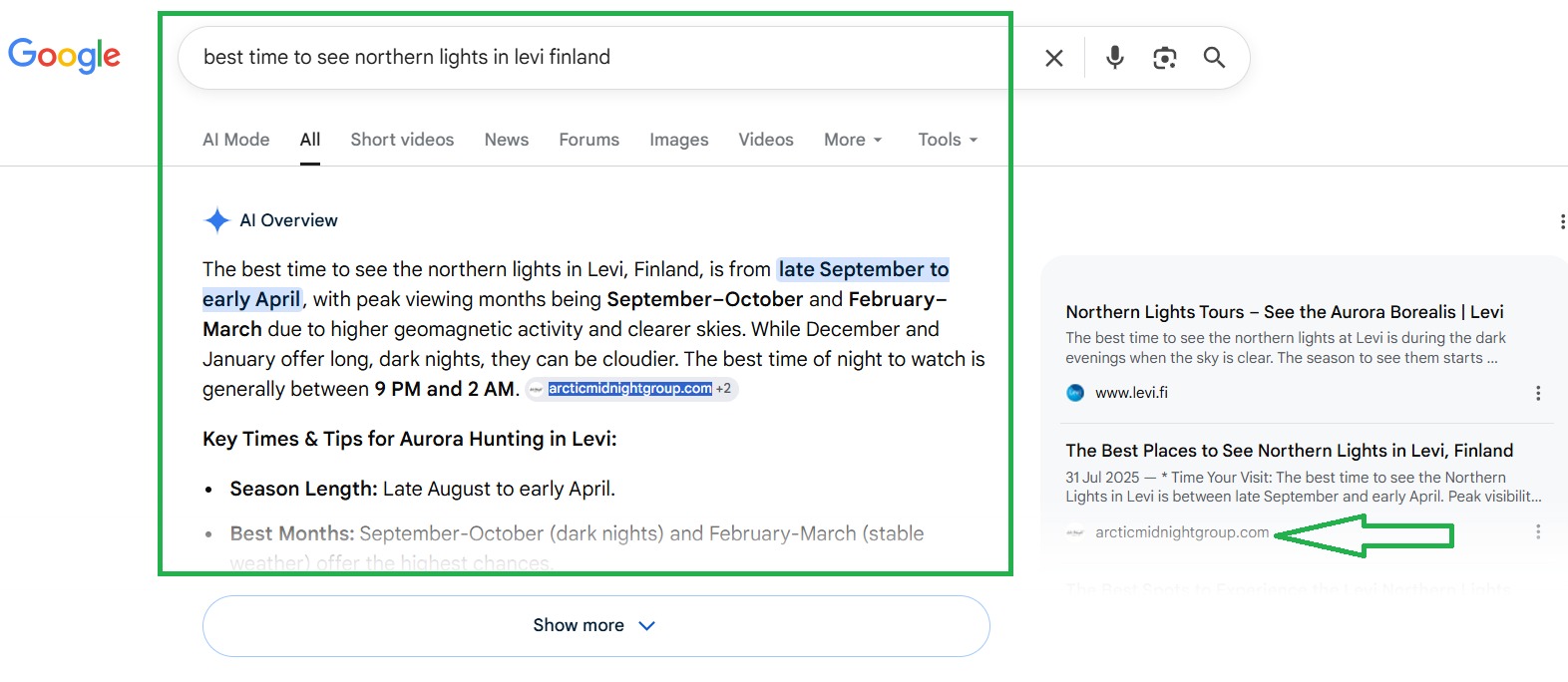Screen dimensions: 1568x682
Task: Expand AI Overview with Show more
Action: click(596, 626)
